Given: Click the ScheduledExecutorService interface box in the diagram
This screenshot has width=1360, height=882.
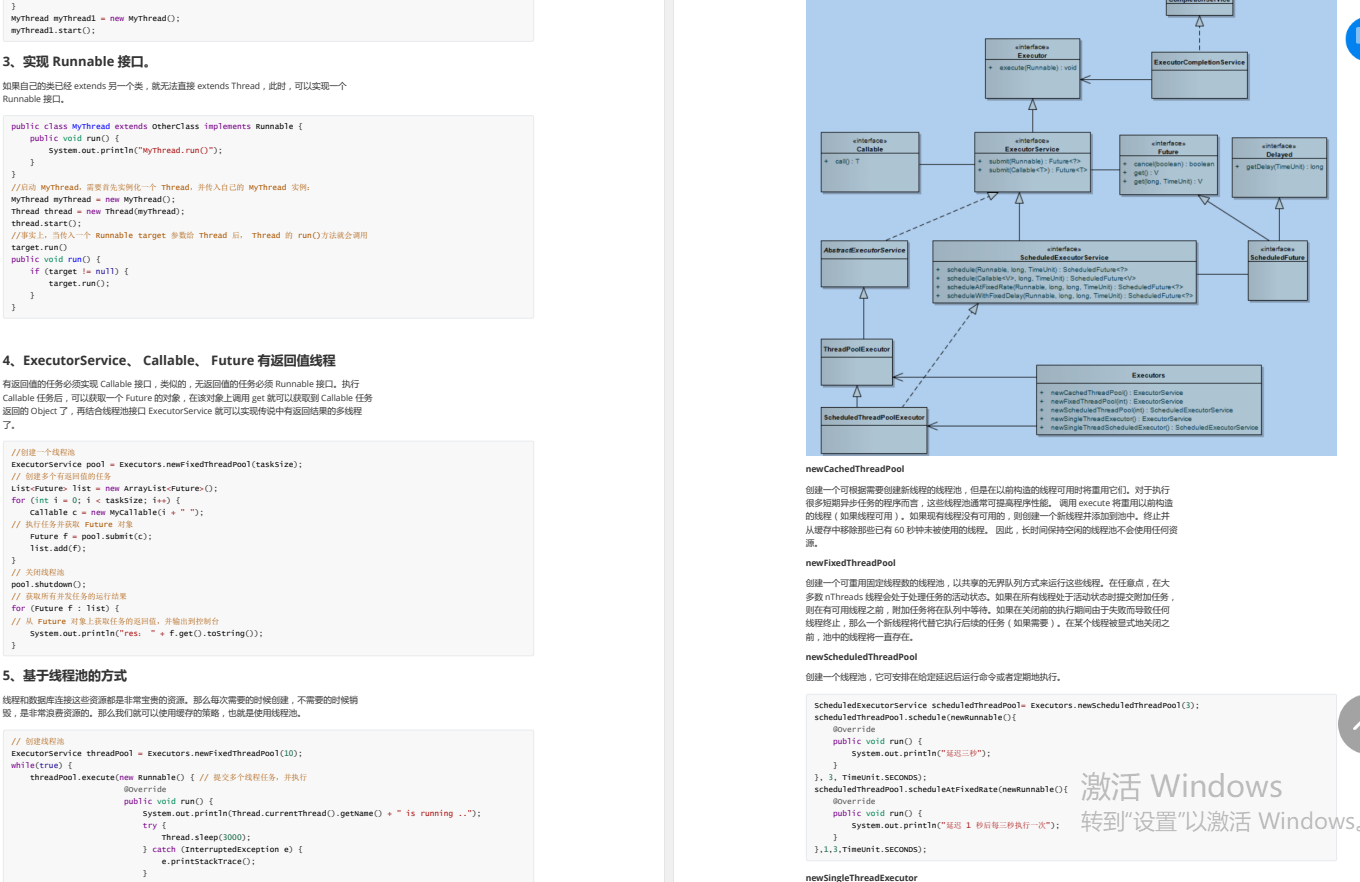Looking at the screenshot, I should (1064, 272).
